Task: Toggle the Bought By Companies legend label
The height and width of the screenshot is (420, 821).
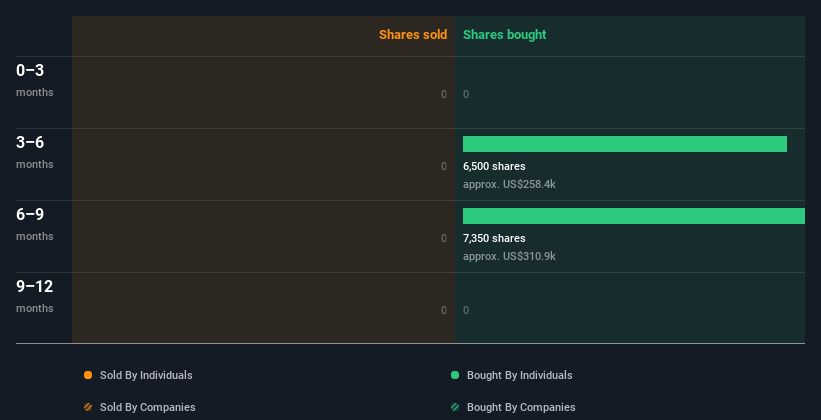Action: [x=521, y=407]
